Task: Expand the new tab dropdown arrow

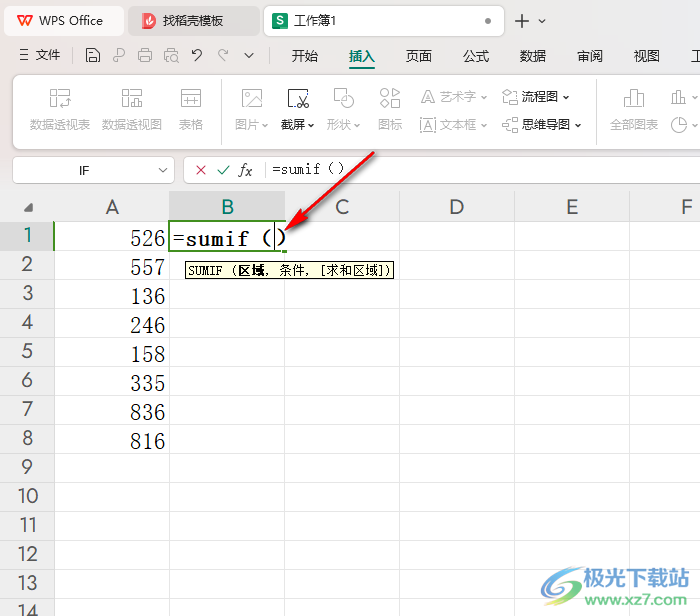Action: coord(542,21)
